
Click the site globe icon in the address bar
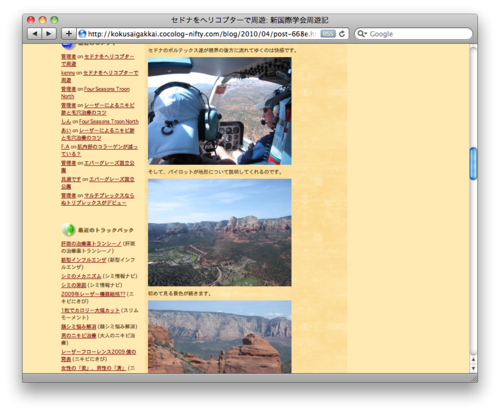[x=82, y=34]
